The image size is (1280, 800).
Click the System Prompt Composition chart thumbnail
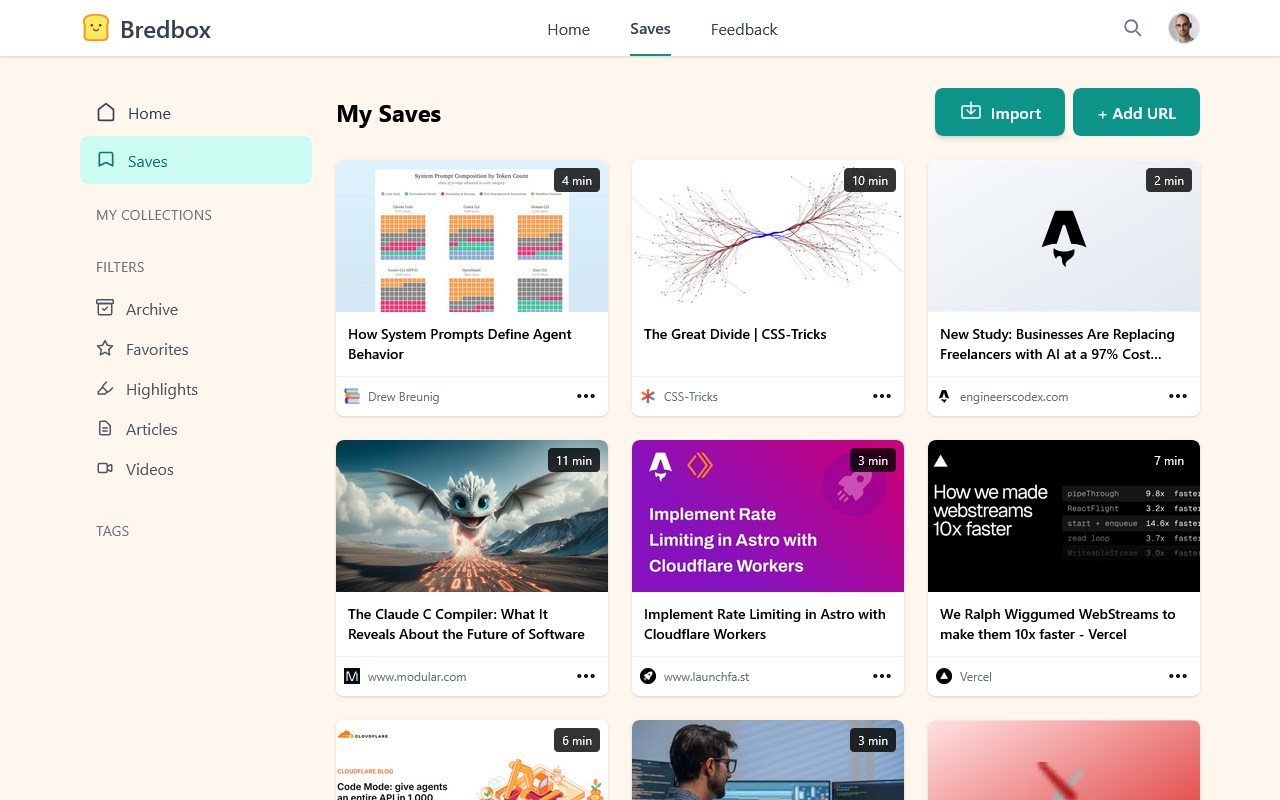point(472,236)
